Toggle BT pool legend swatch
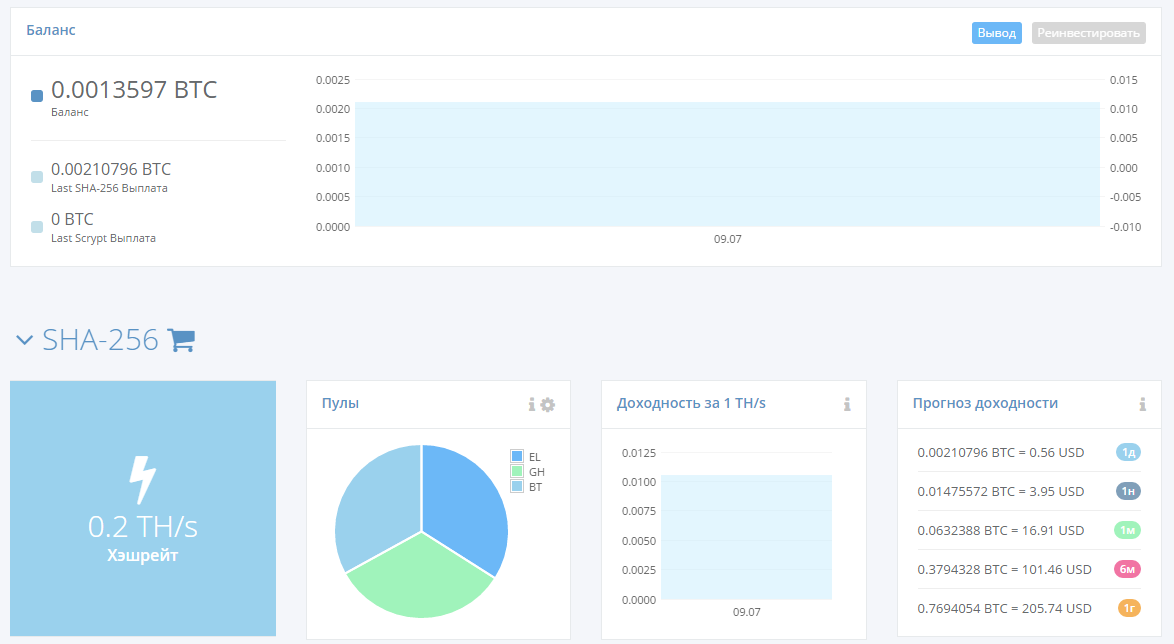The height and width of the screenshot is (644, 1174). coord(517,486)
